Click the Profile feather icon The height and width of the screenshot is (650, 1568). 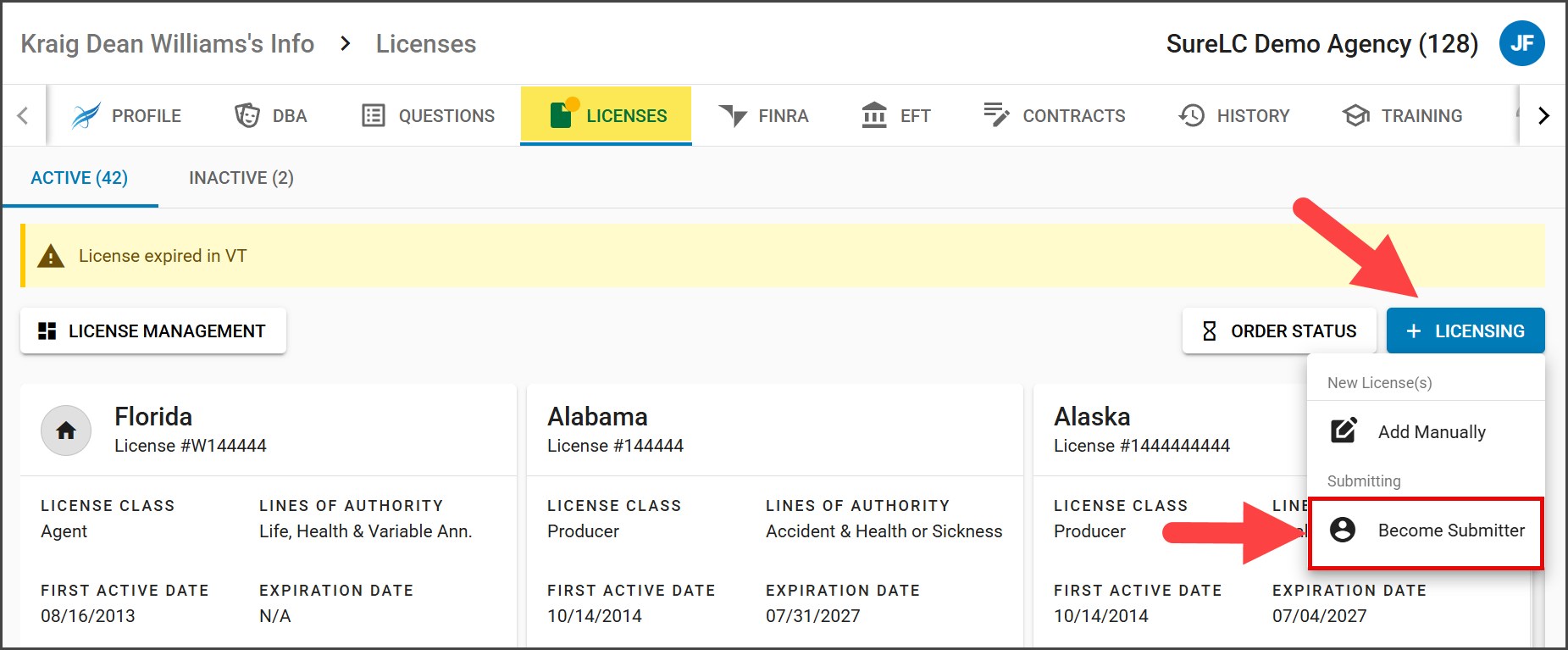(x=86, y=115)
